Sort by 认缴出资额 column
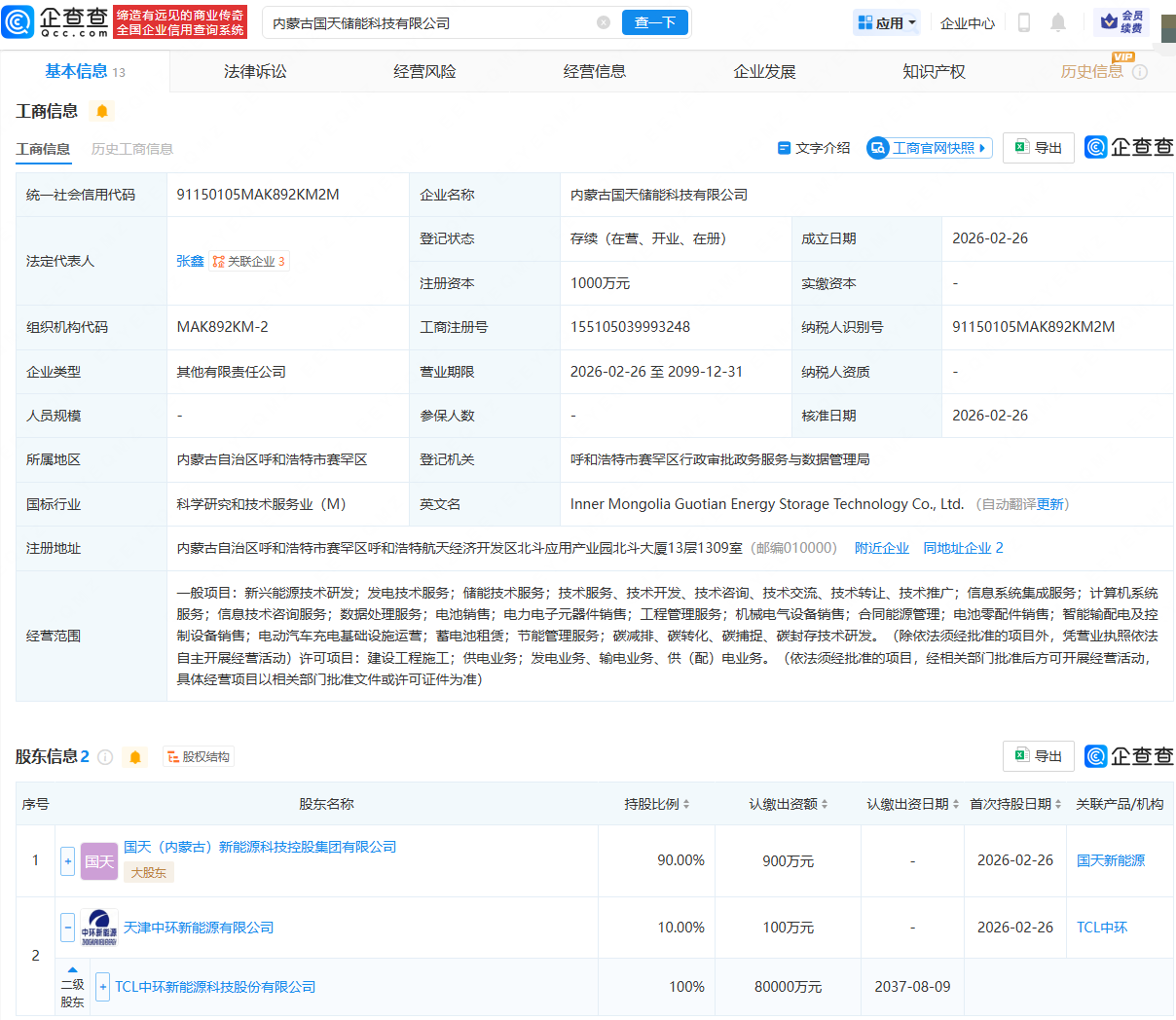The image size is (1176, 1020). tap(789, 804)
